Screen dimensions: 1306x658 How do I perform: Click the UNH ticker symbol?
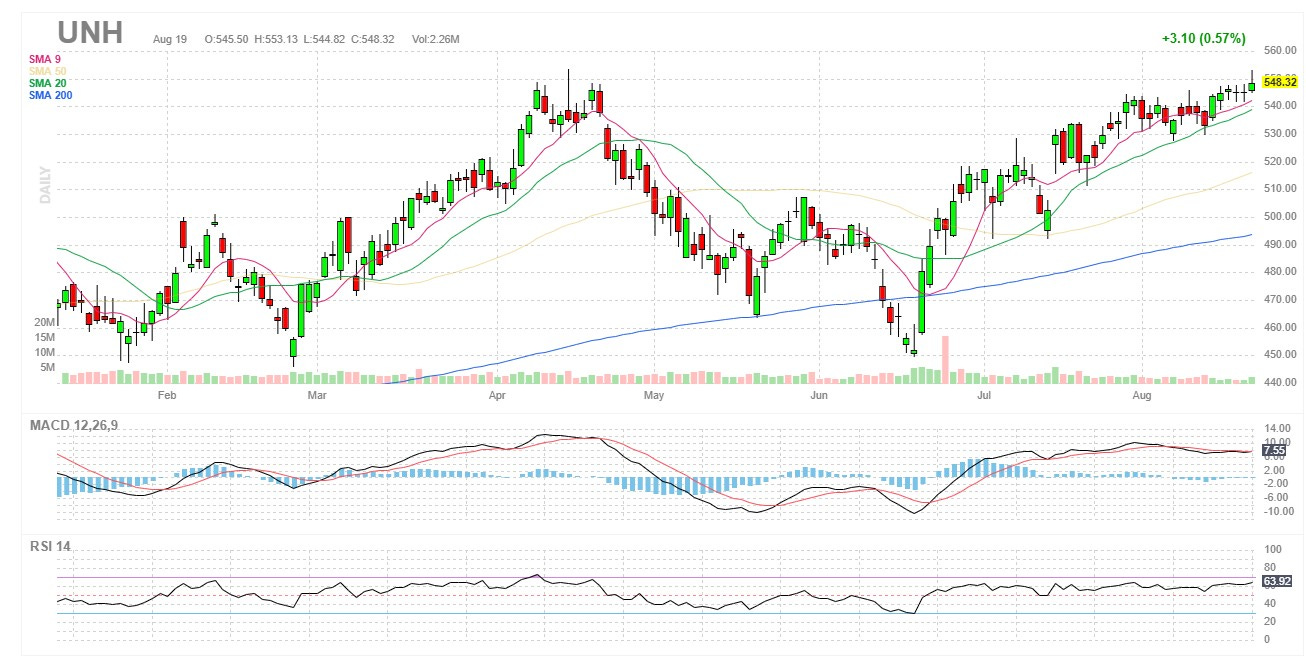(x=90, y=33)
